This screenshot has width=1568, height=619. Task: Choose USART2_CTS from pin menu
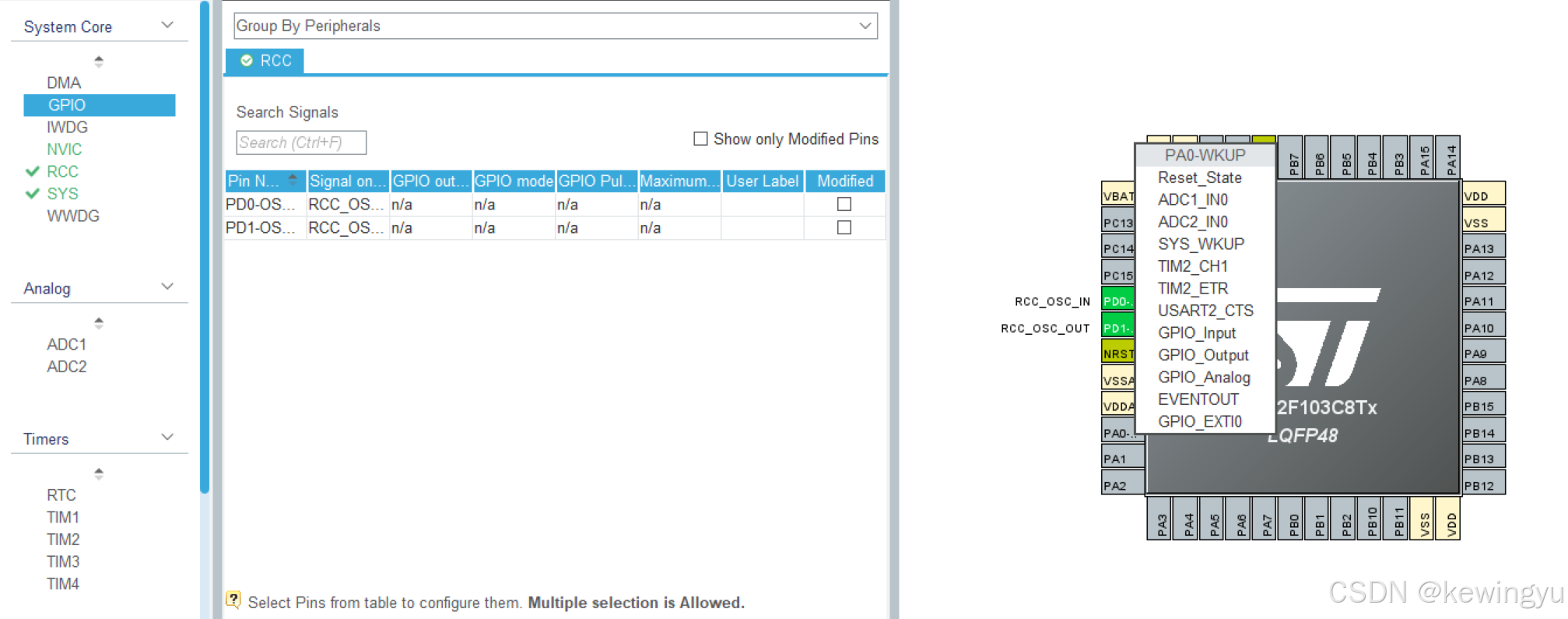pyautogui.click(x=1205, y=311)
